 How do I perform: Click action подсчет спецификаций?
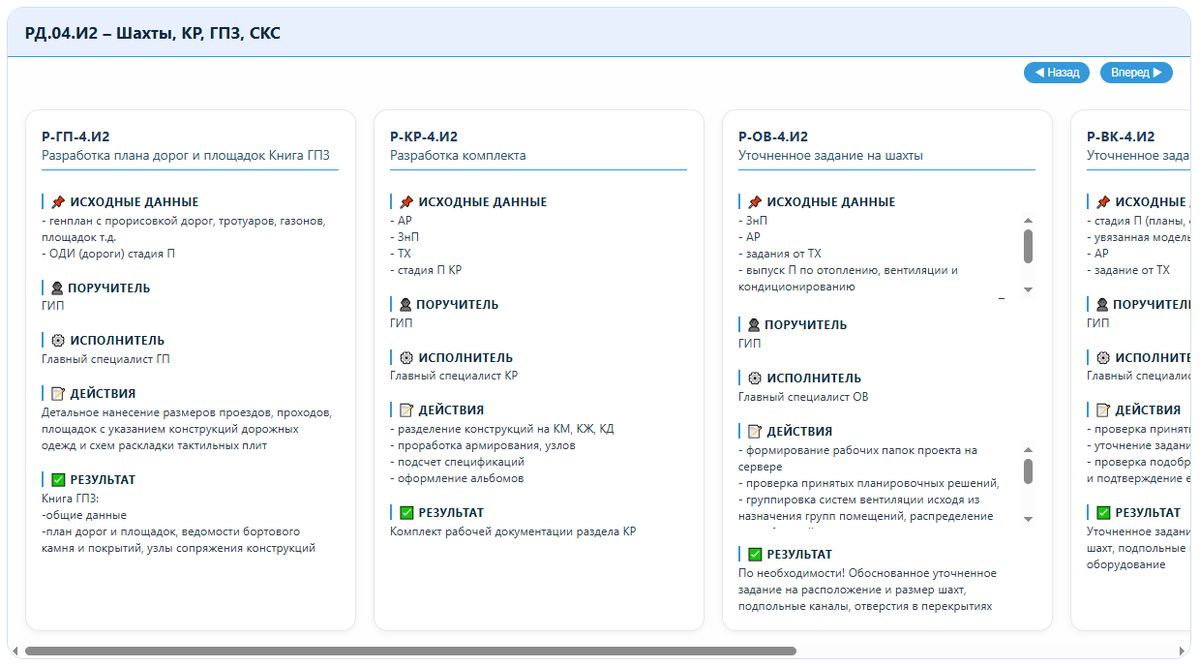(x=457, y=462)
